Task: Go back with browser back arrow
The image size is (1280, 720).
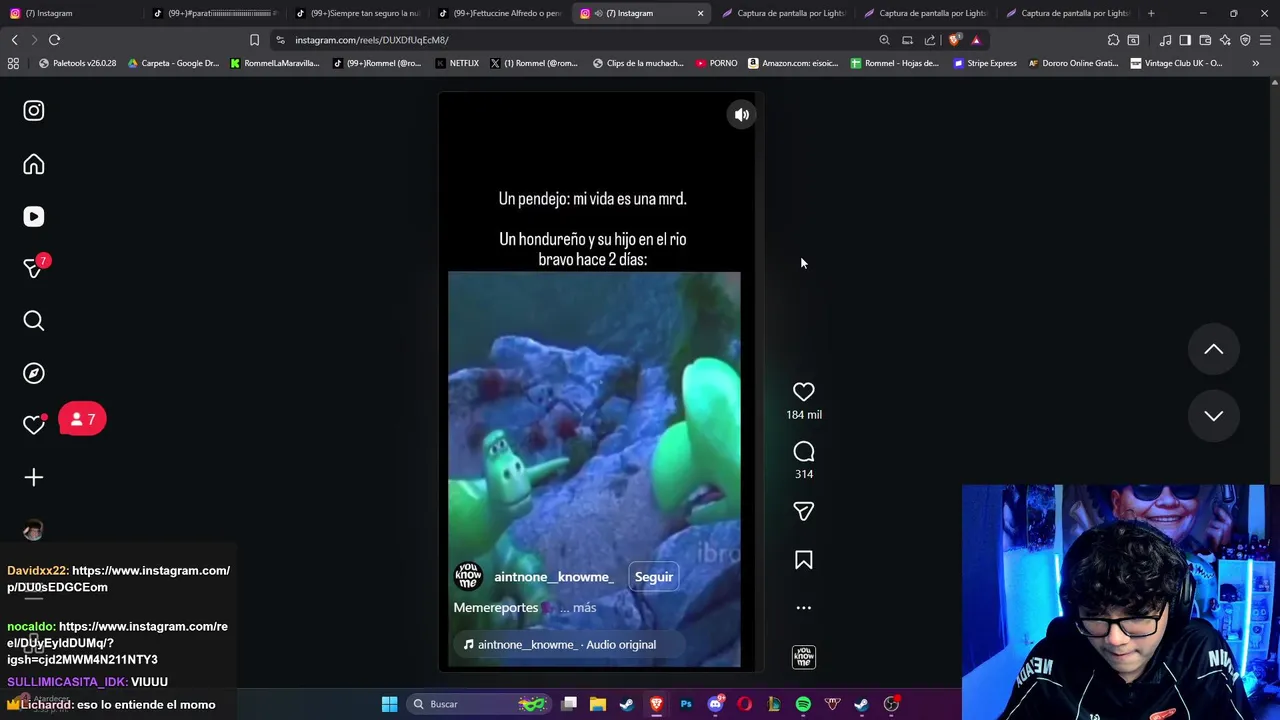Action: [x=14, y=40]
